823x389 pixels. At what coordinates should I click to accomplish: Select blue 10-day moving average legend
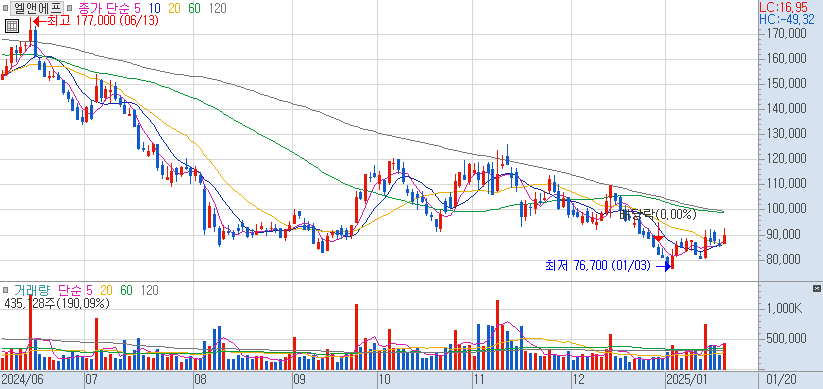pos(154,8)
